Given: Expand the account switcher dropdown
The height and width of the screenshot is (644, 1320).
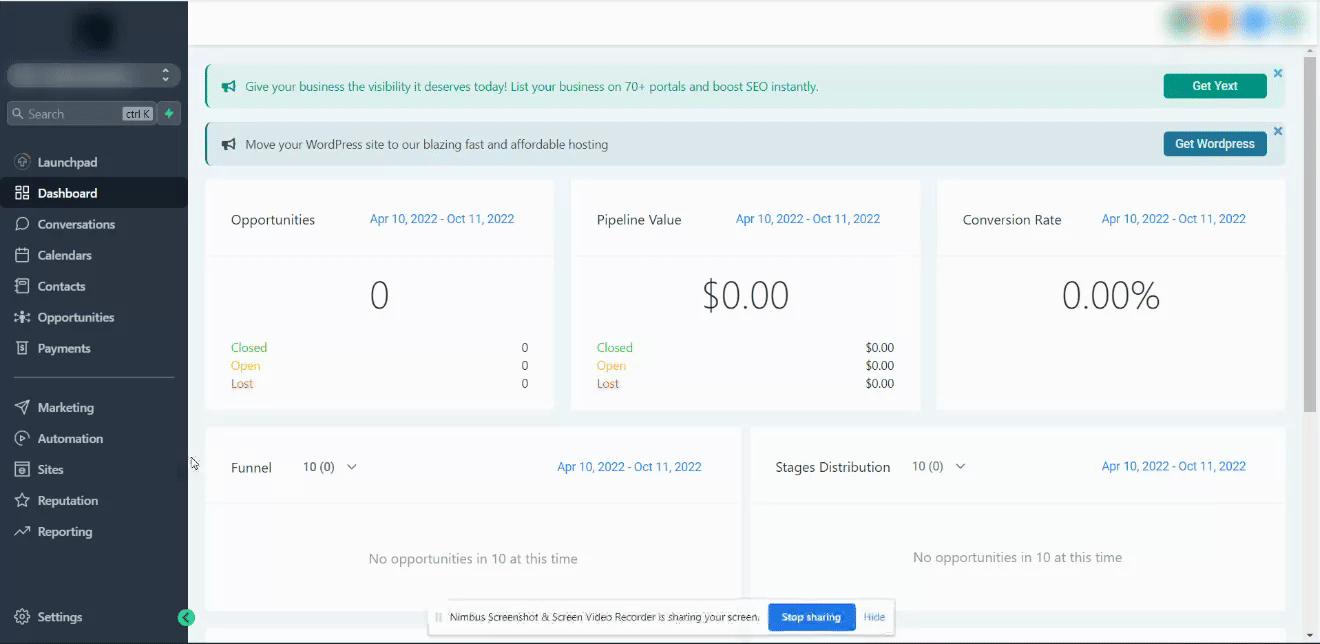Looking at the screenshot, I should click(x=94, y=75).
